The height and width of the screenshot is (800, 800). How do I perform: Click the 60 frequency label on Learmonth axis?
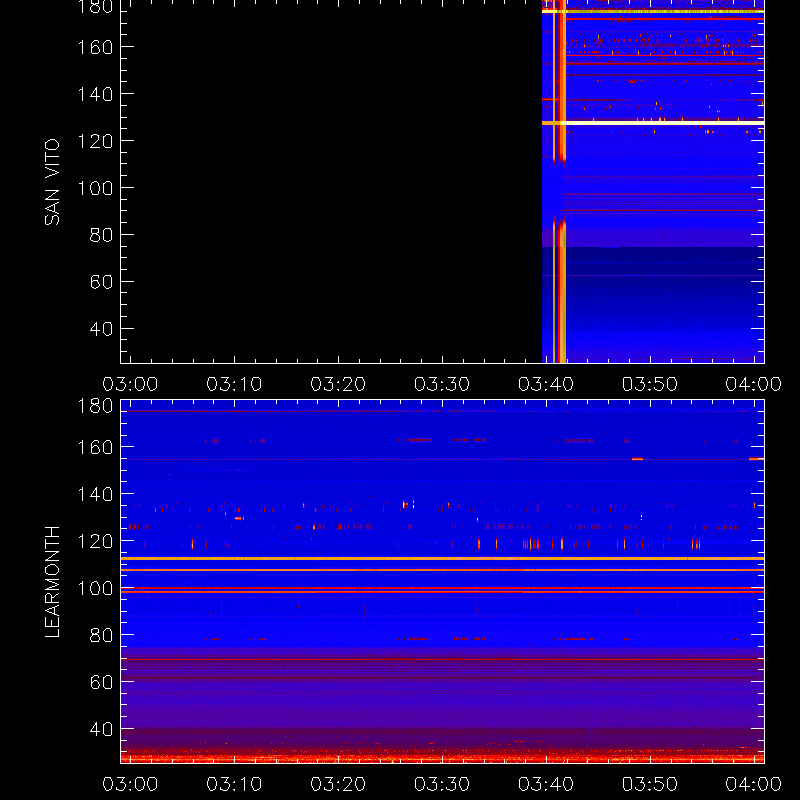[101, 682]
